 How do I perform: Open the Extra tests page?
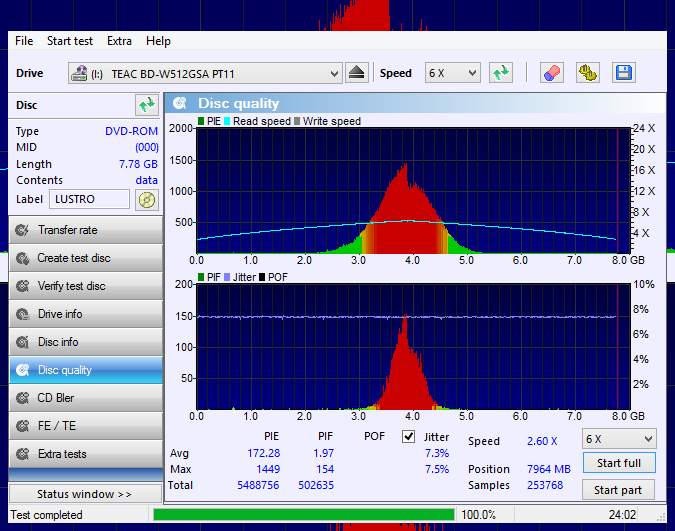coord(86,454)
